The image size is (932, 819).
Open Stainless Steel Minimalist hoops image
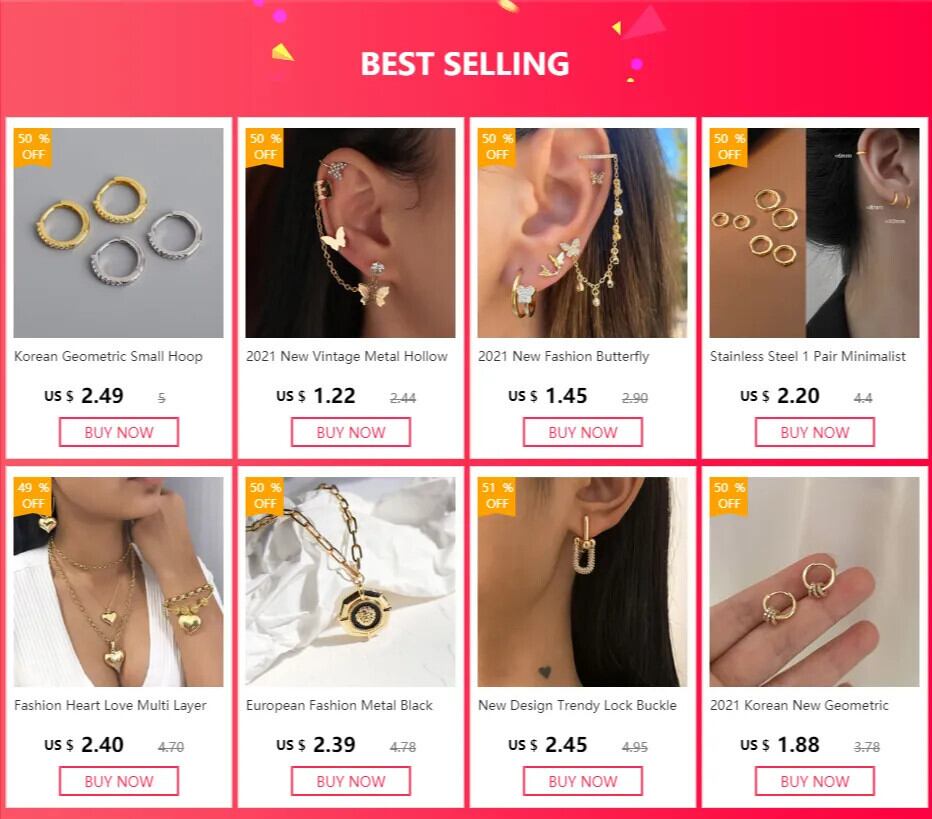(x=814, y=233)
